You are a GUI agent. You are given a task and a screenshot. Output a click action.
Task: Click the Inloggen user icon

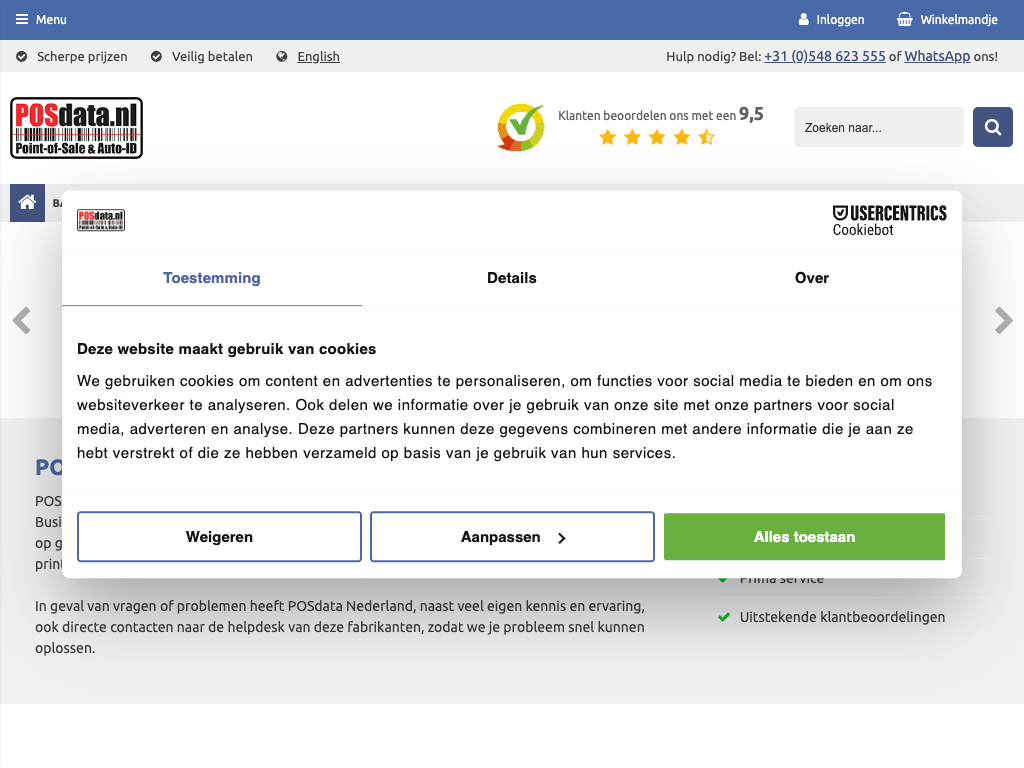pos(803,20)
